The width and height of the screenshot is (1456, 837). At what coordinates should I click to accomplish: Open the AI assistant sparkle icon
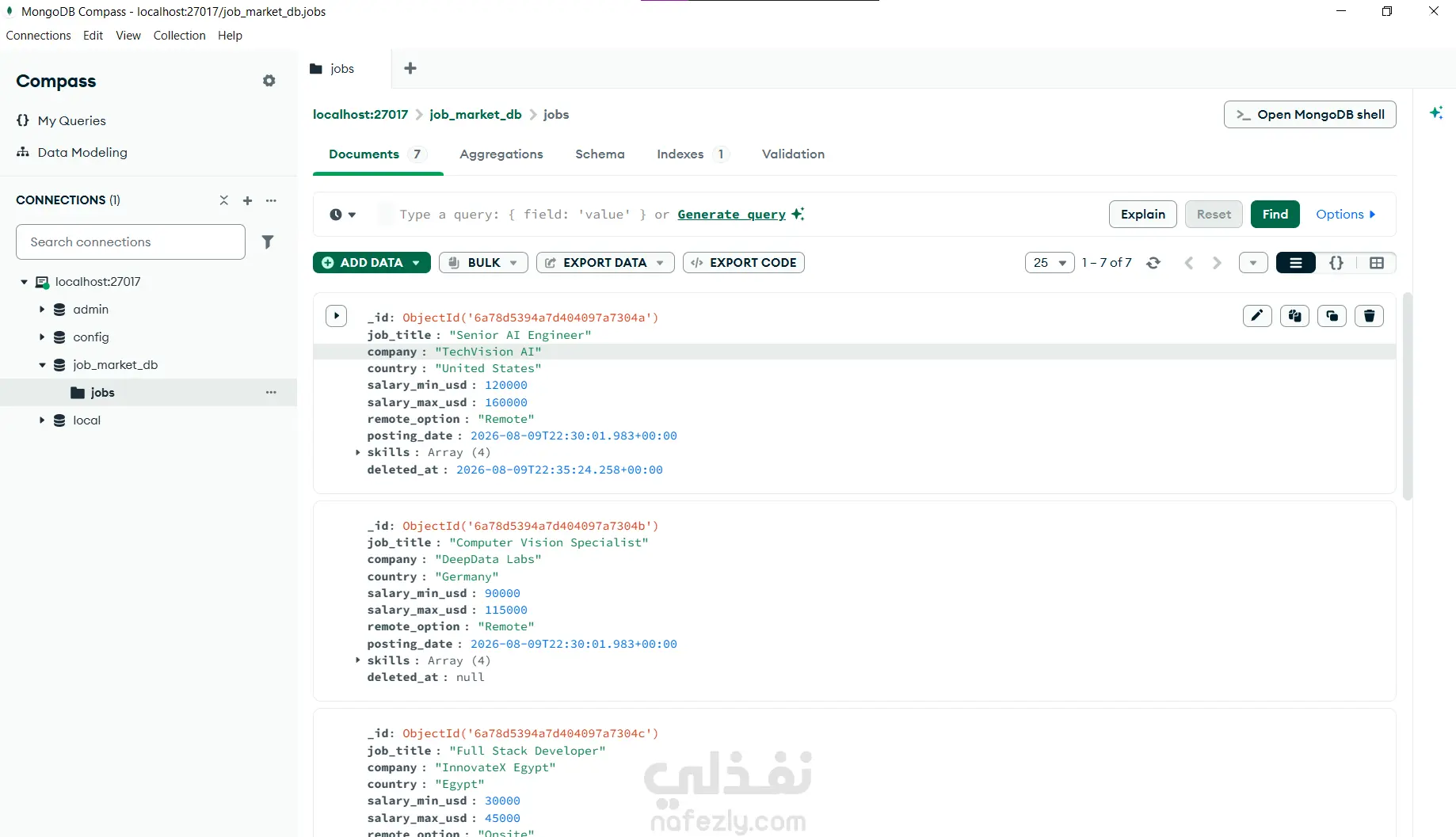tap(1436, 112)
